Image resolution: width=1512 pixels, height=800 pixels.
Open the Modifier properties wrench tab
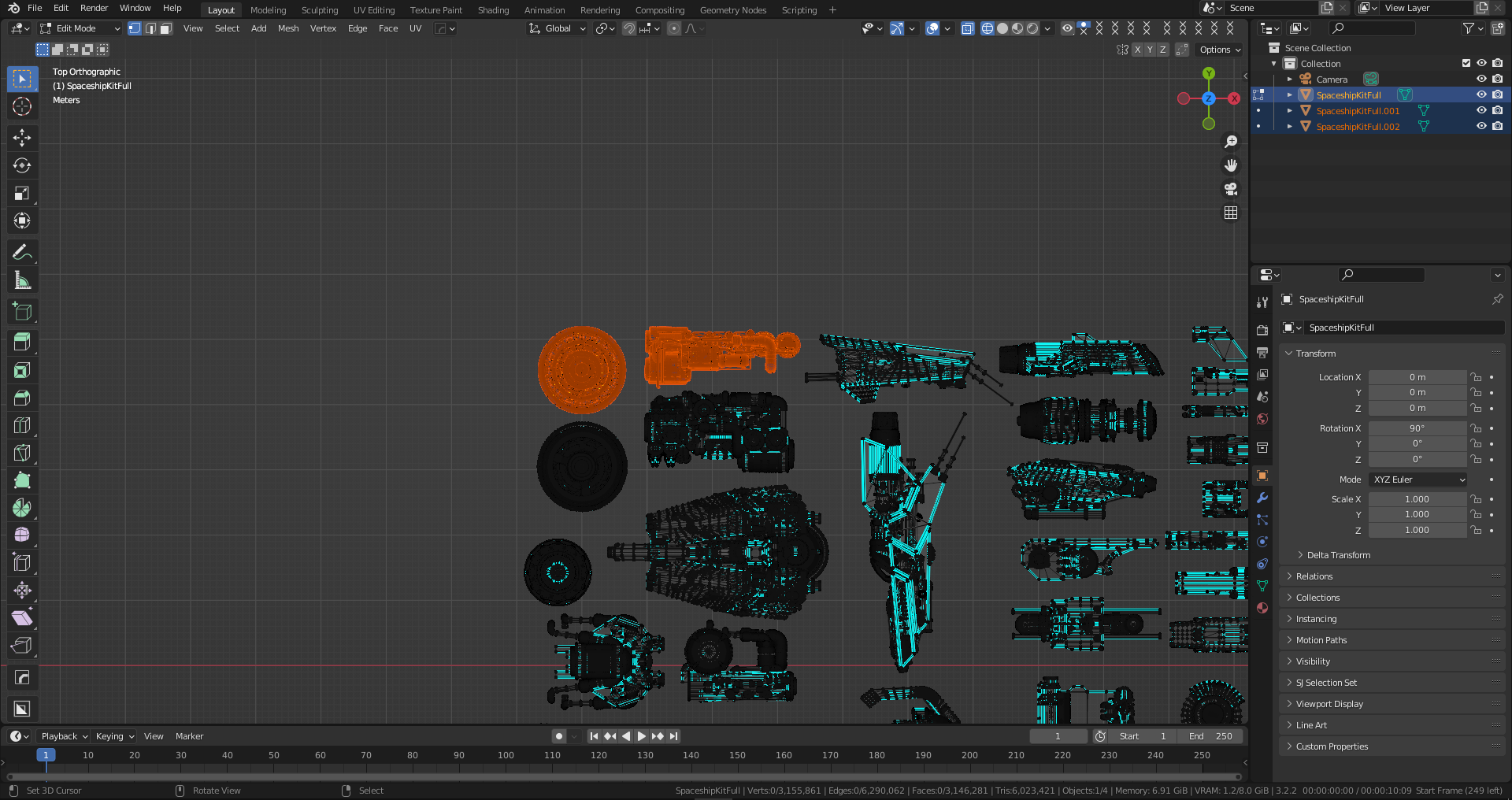1262,498
